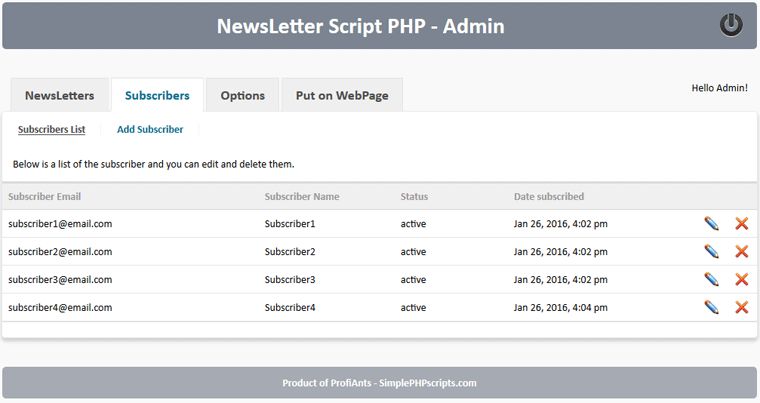Click active status of Subscriber1 row
The width and height of the screenshot is (760, 403).
413,224
